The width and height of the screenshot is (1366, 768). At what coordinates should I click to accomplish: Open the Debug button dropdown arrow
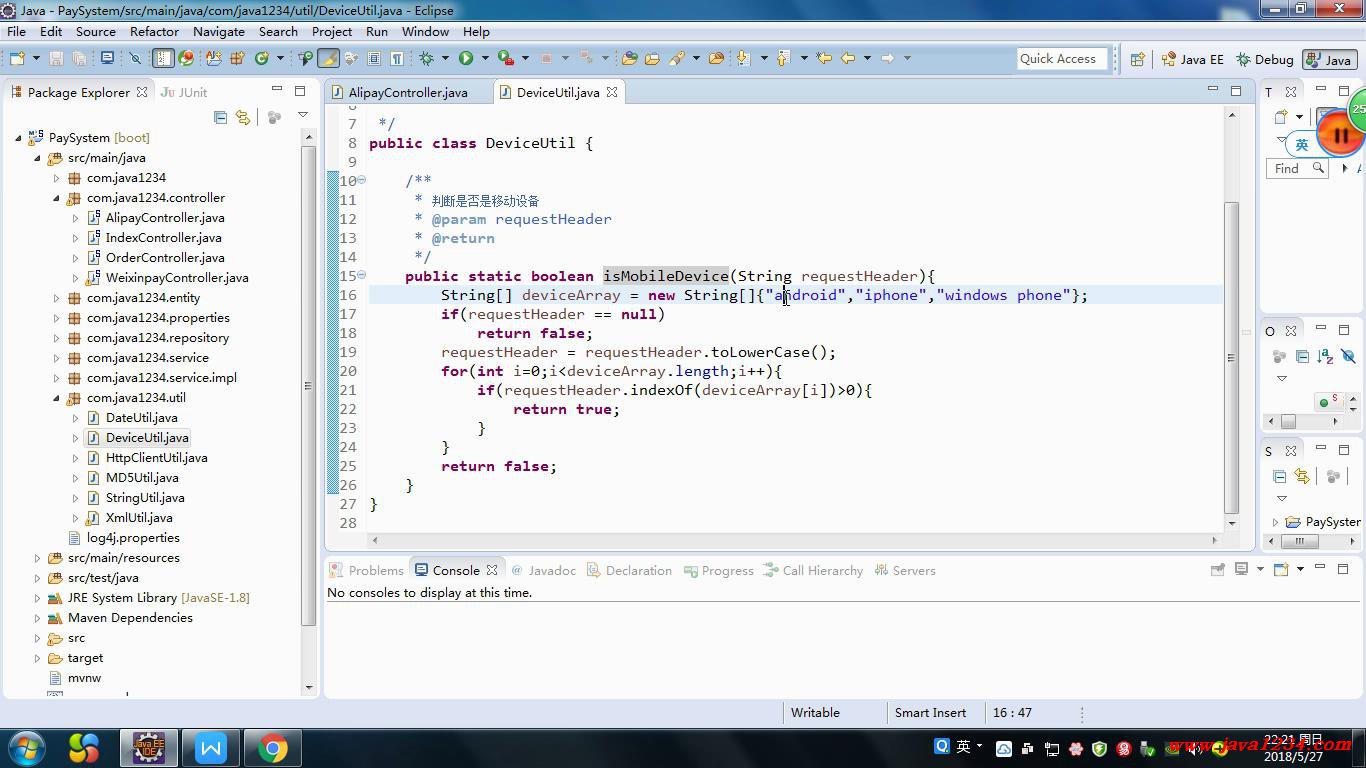click(x=445, y=58)
